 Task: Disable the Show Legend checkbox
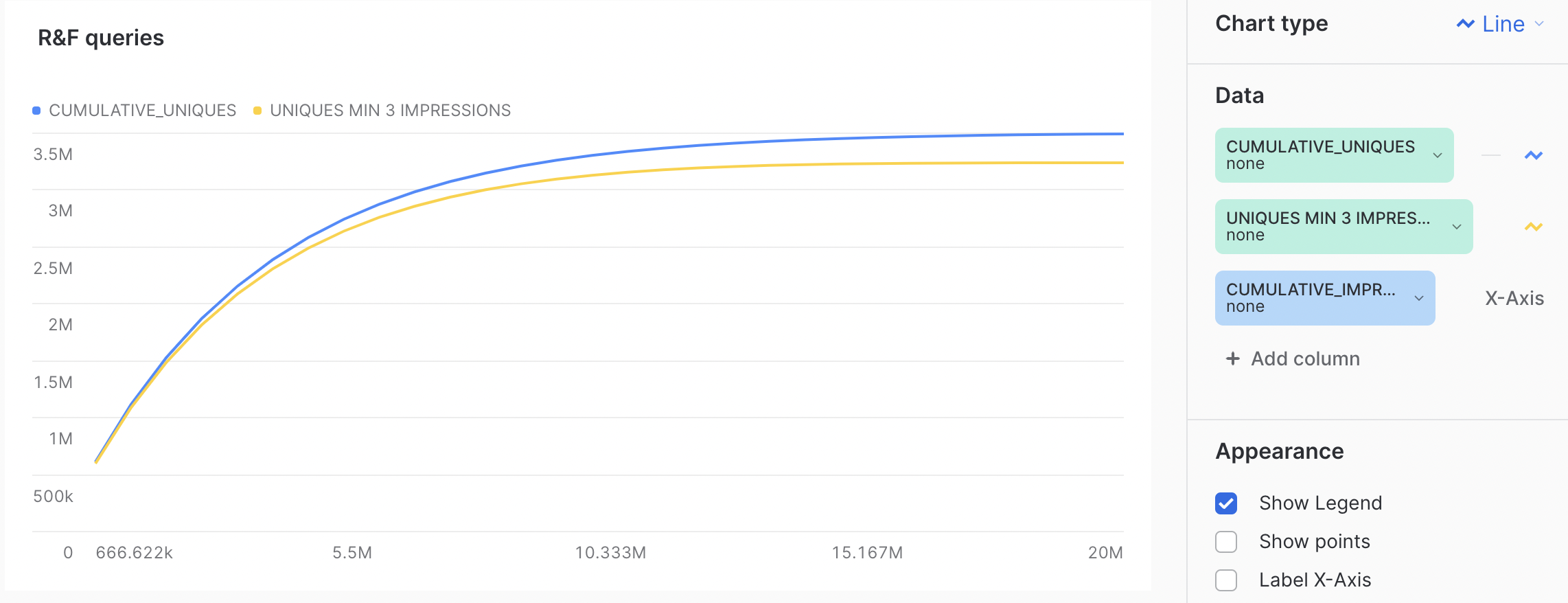tap(1226, 503)
